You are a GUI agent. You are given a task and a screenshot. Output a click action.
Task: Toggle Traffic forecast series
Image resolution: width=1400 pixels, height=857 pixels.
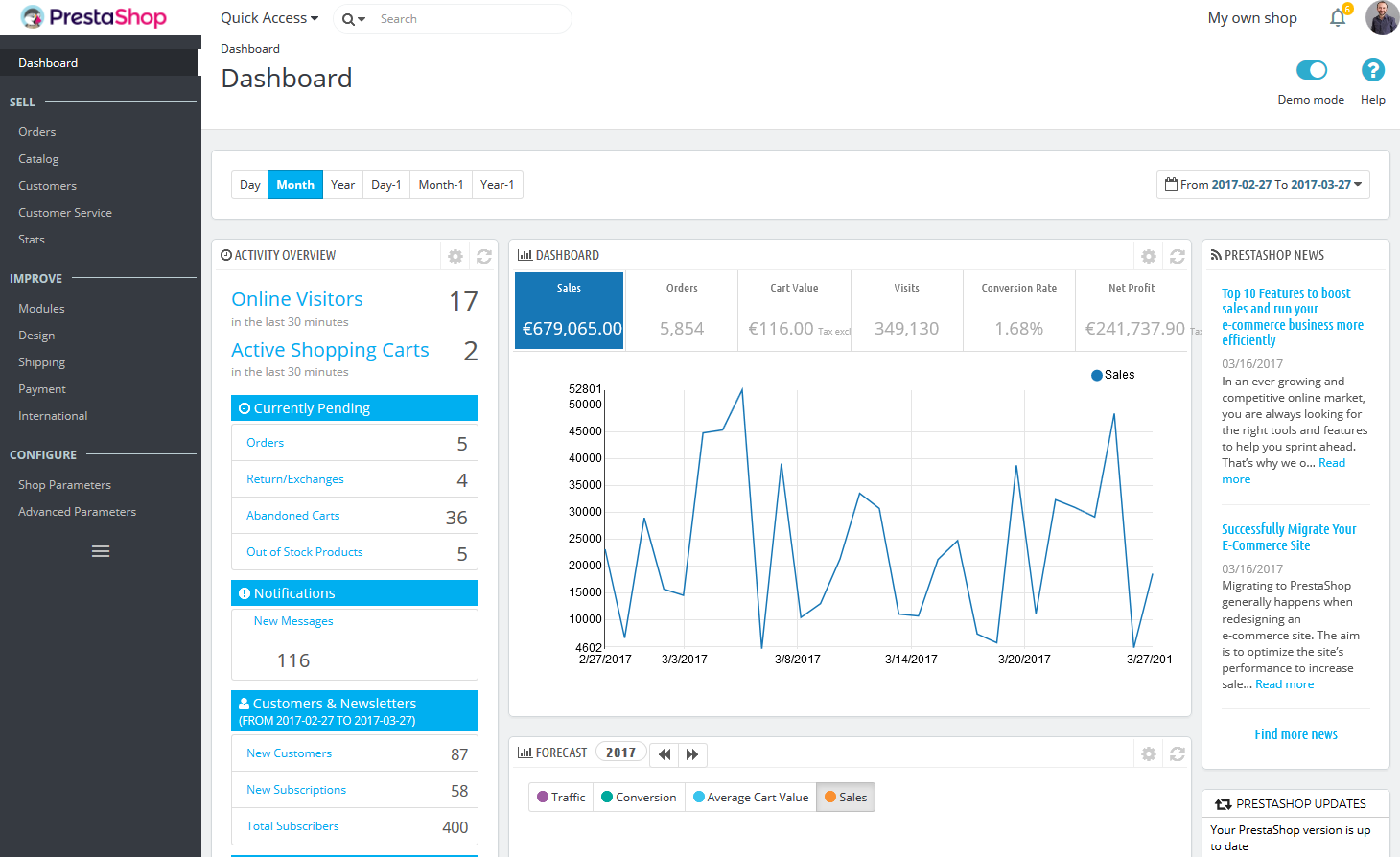[x=561, y=798]
